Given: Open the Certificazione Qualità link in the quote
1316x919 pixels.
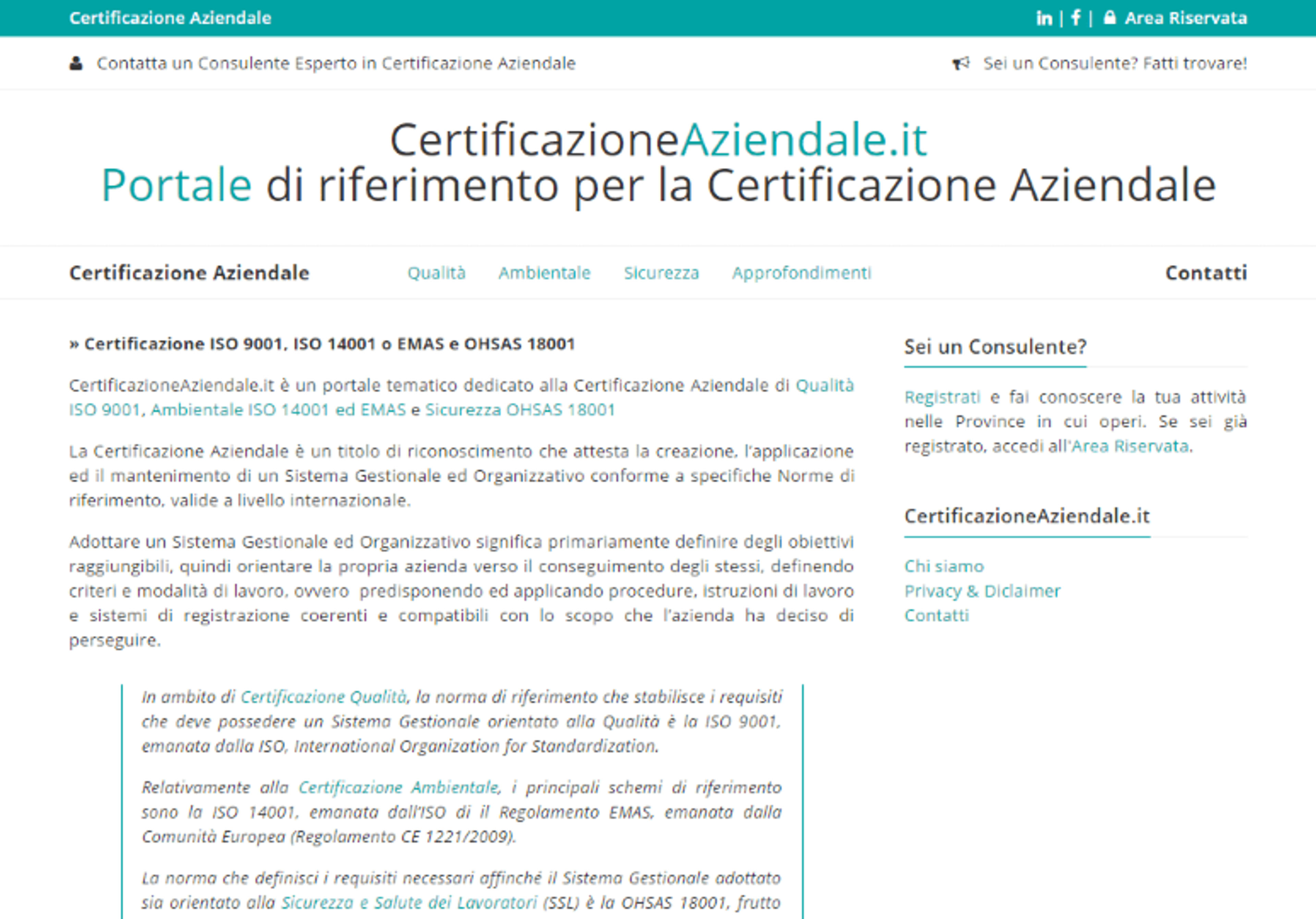Looking at the screenshot, I should [323, 697].
